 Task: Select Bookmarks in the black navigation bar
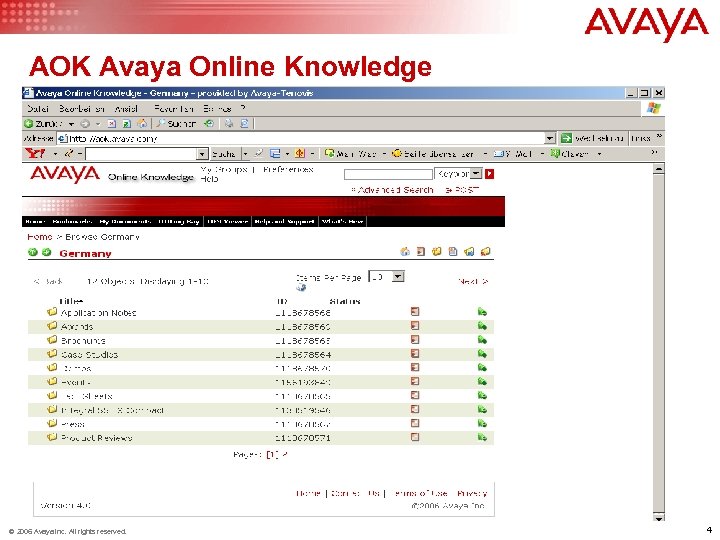(73, 222)
